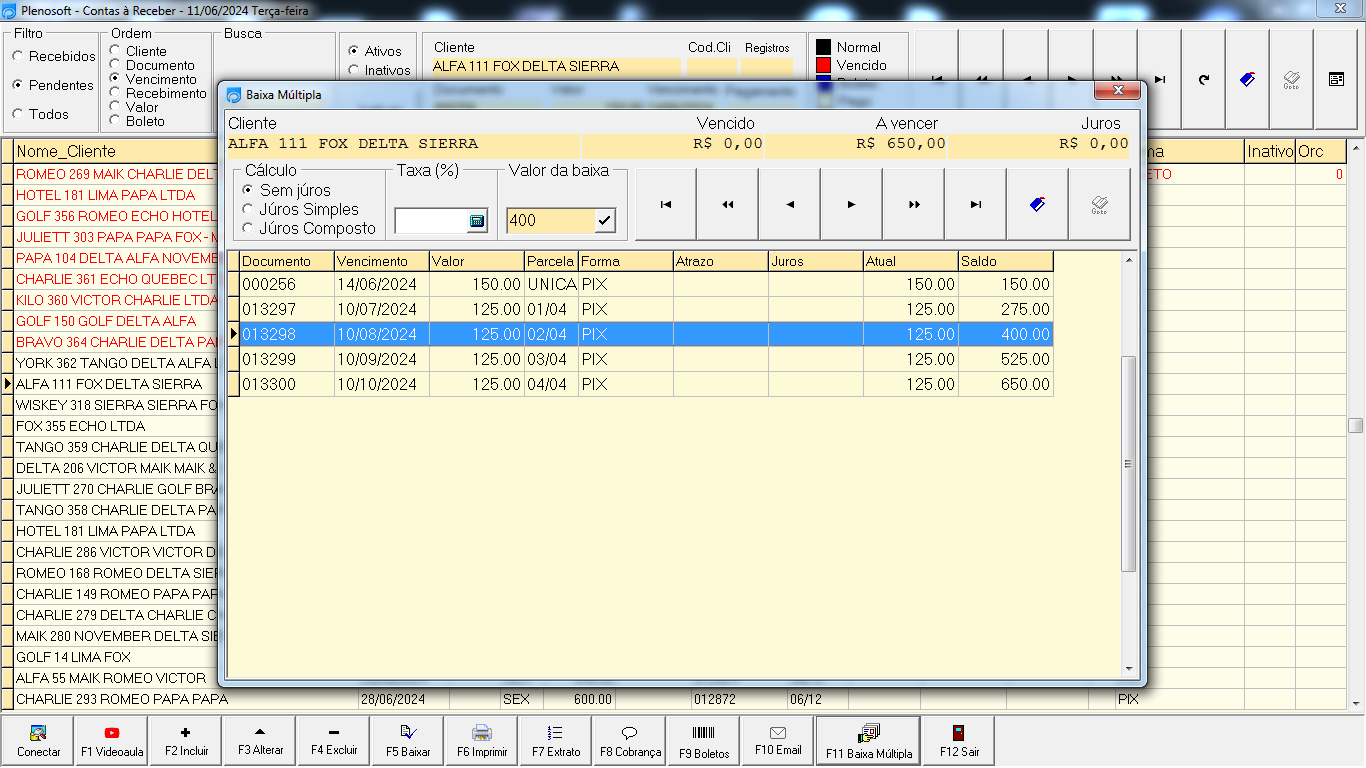
Task: Go to last record in Baixa Múltipla
Action: coord(975,204)
